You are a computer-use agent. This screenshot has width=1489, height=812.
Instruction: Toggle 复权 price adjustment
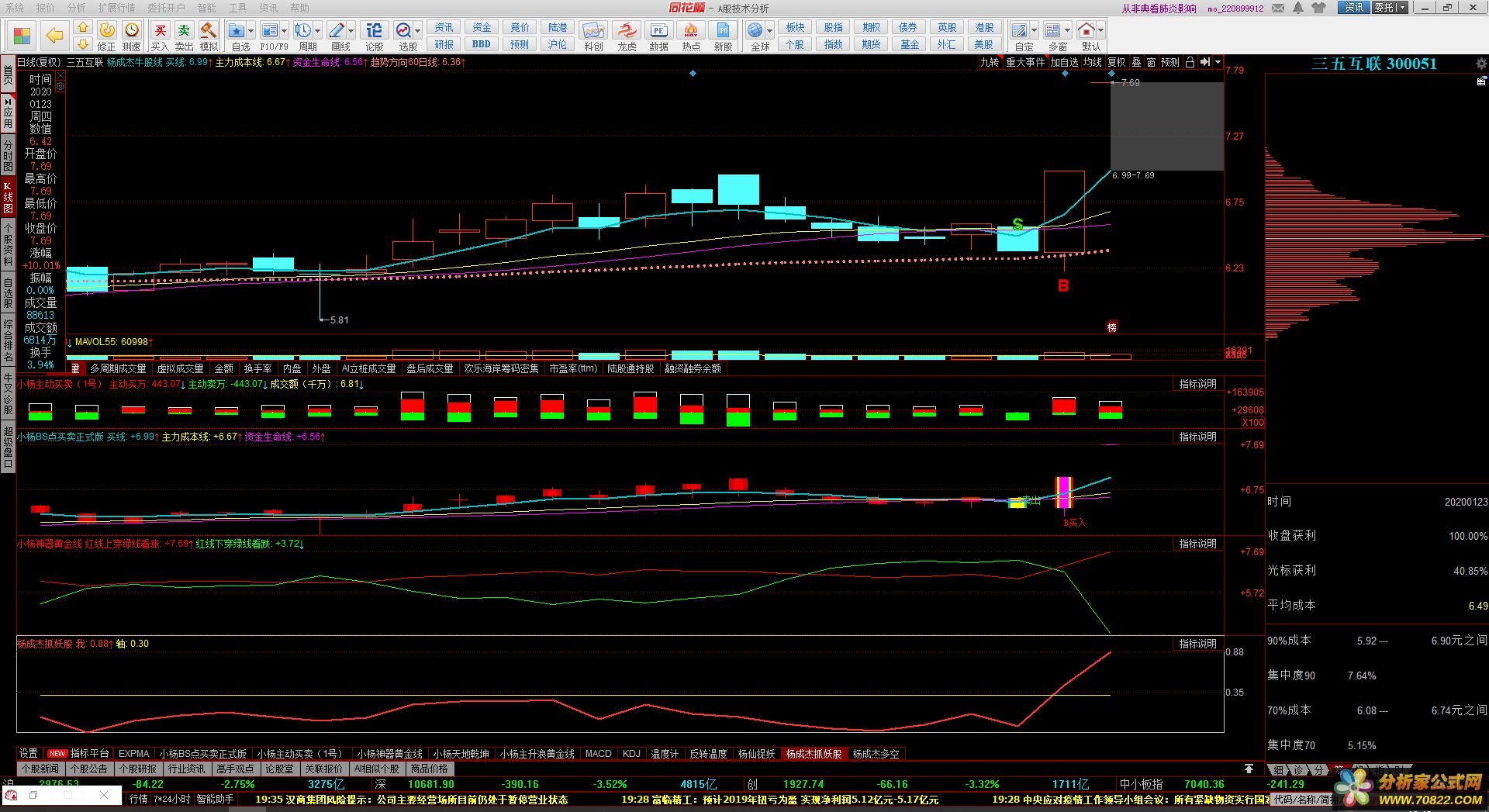(1116, 62)
